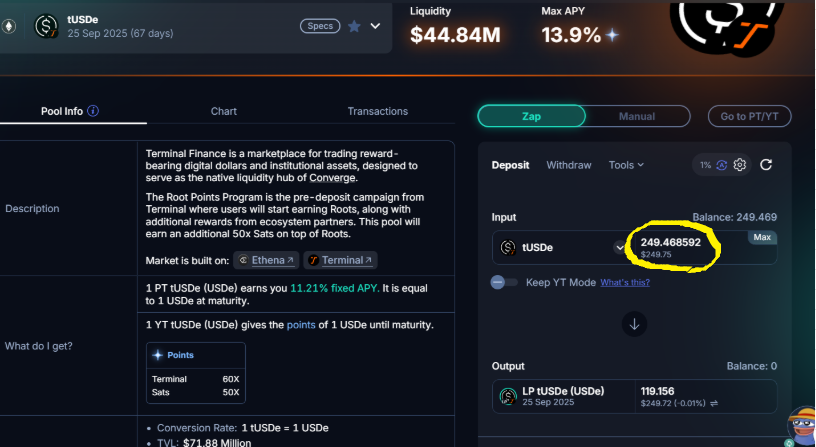This screenshot has height=447, width=816.
Task: Click the Max APY value 13.9%
Action: pyautogui.click(x=571, y=35)
